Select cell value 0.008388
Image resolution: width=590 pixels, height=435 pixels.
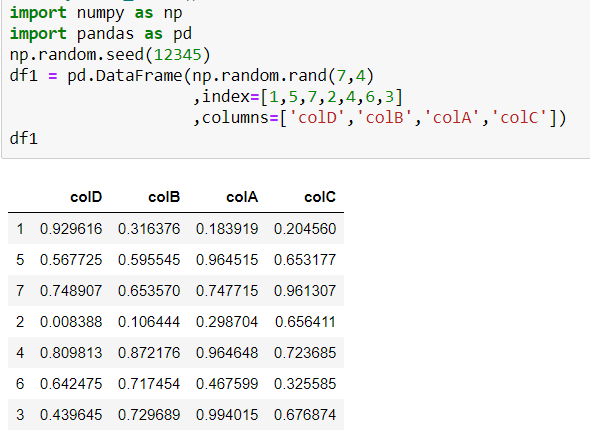coord(71,322)
